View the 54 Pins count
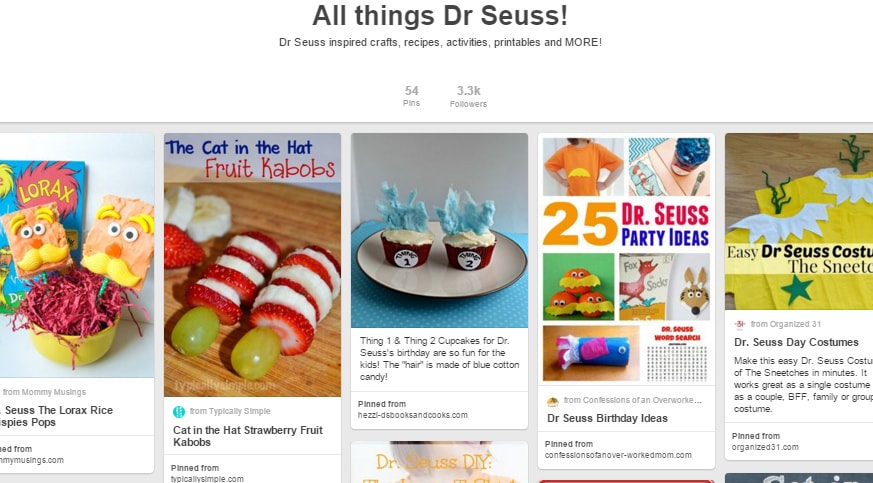The image size is (873, 483). [x=411, y=96]
